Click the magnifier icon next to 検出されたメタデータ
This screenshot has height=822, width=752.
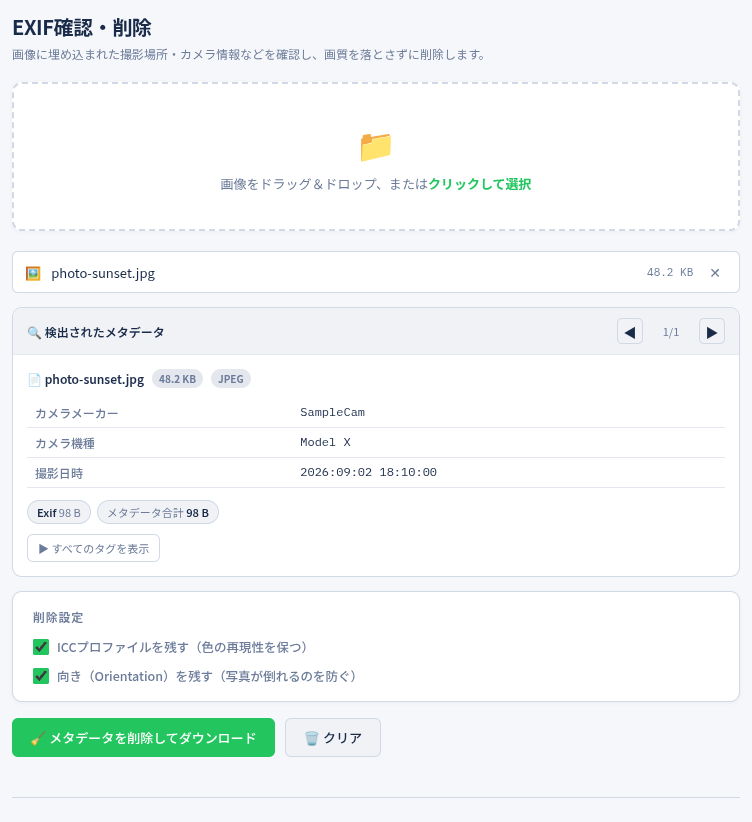pos(34,333)
